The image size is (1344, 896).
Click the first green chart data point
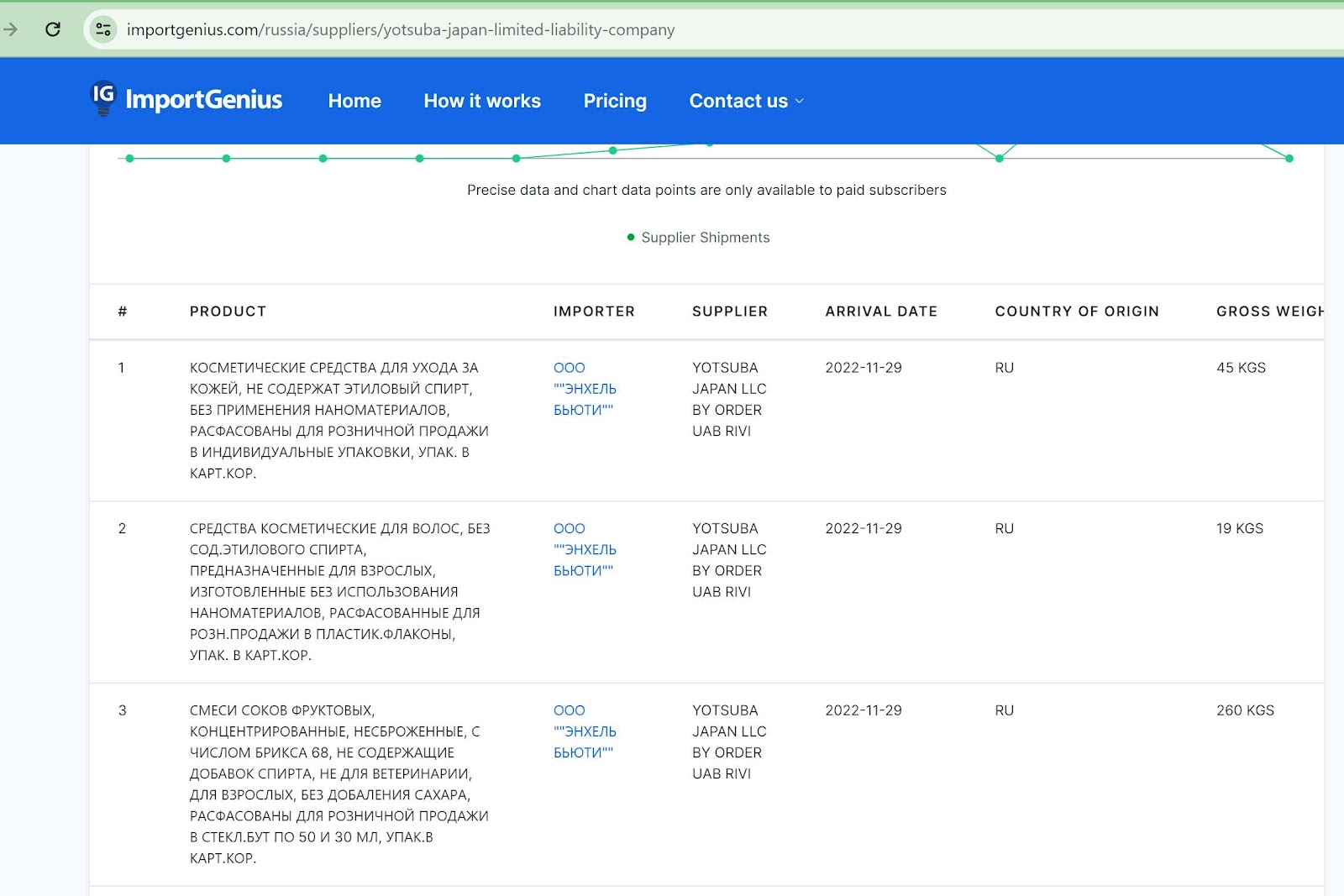(129, 158)
